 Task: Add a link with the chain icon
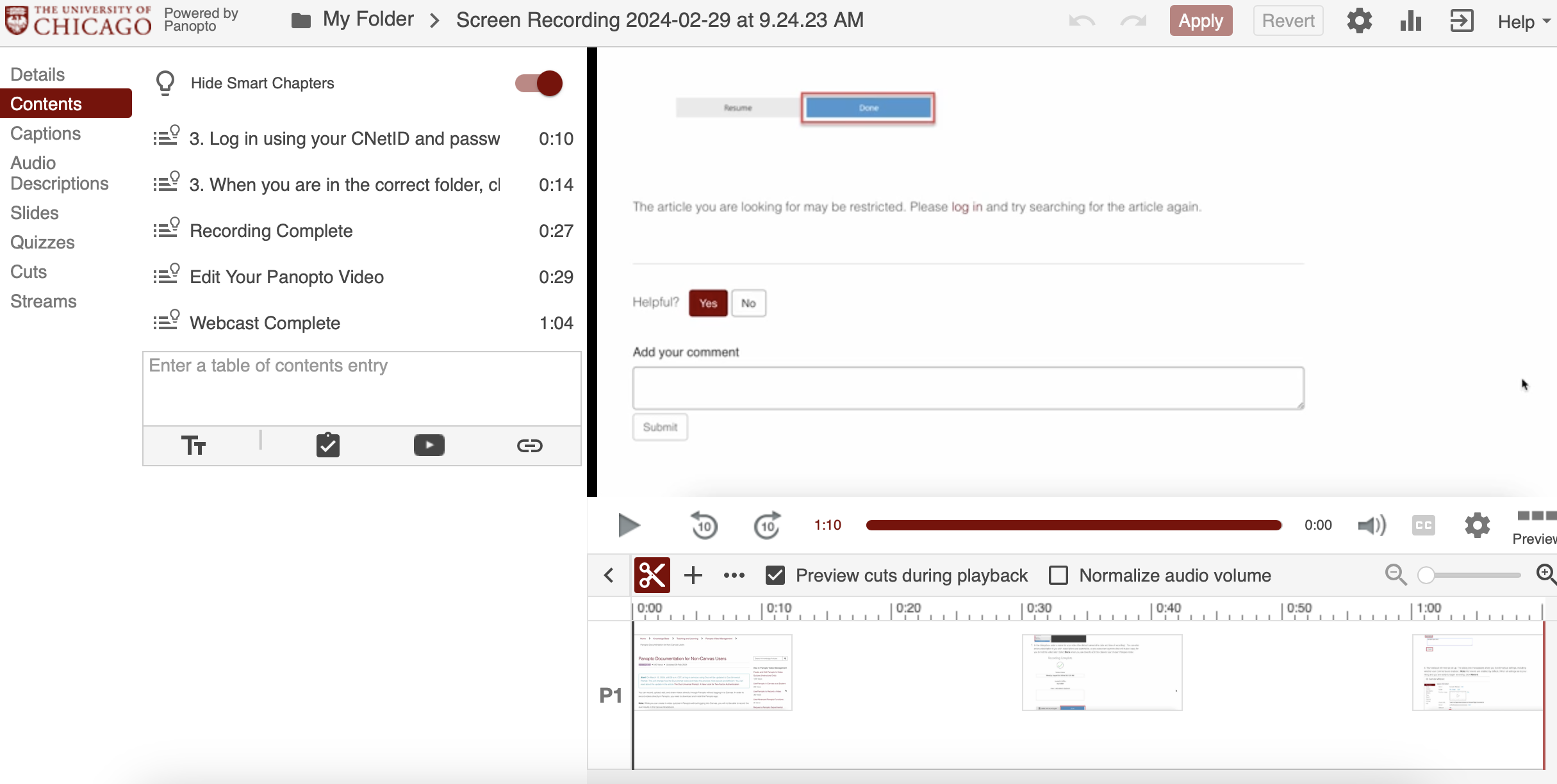tap(529, 445)
